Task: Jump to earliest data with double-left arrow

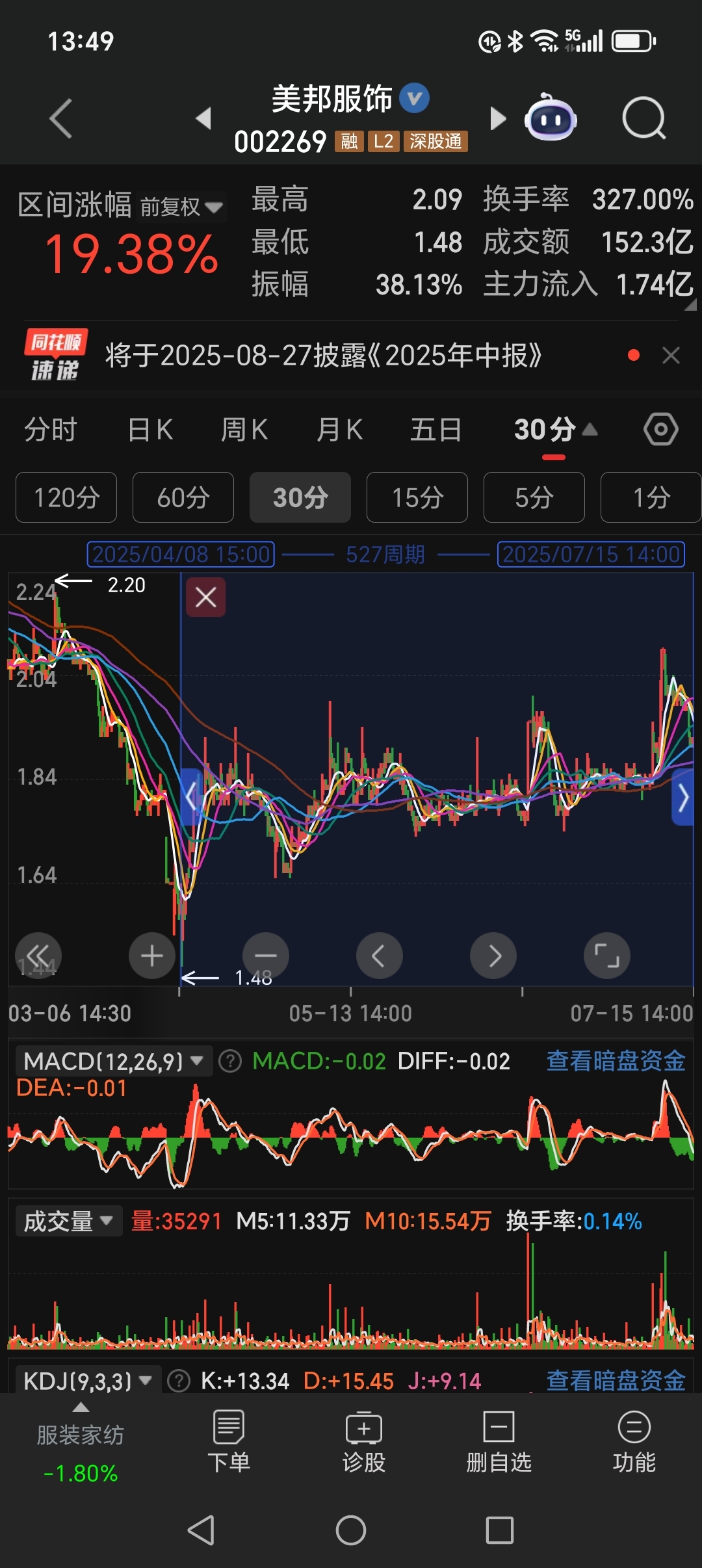Action: click(x=38, y=956)
